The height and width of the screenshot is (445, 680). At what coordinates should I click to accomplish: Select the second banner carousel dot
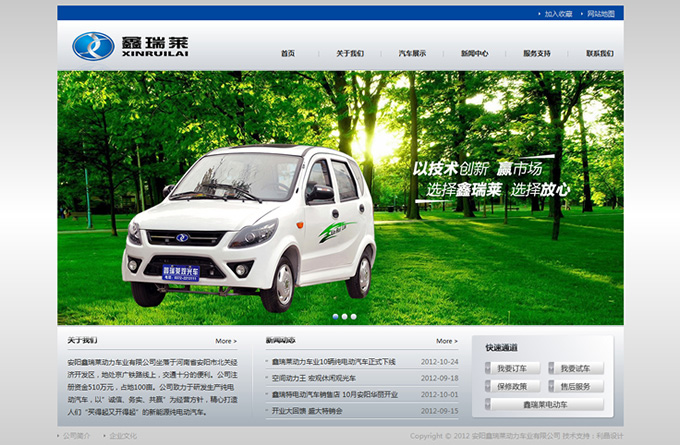coord(342,316)
